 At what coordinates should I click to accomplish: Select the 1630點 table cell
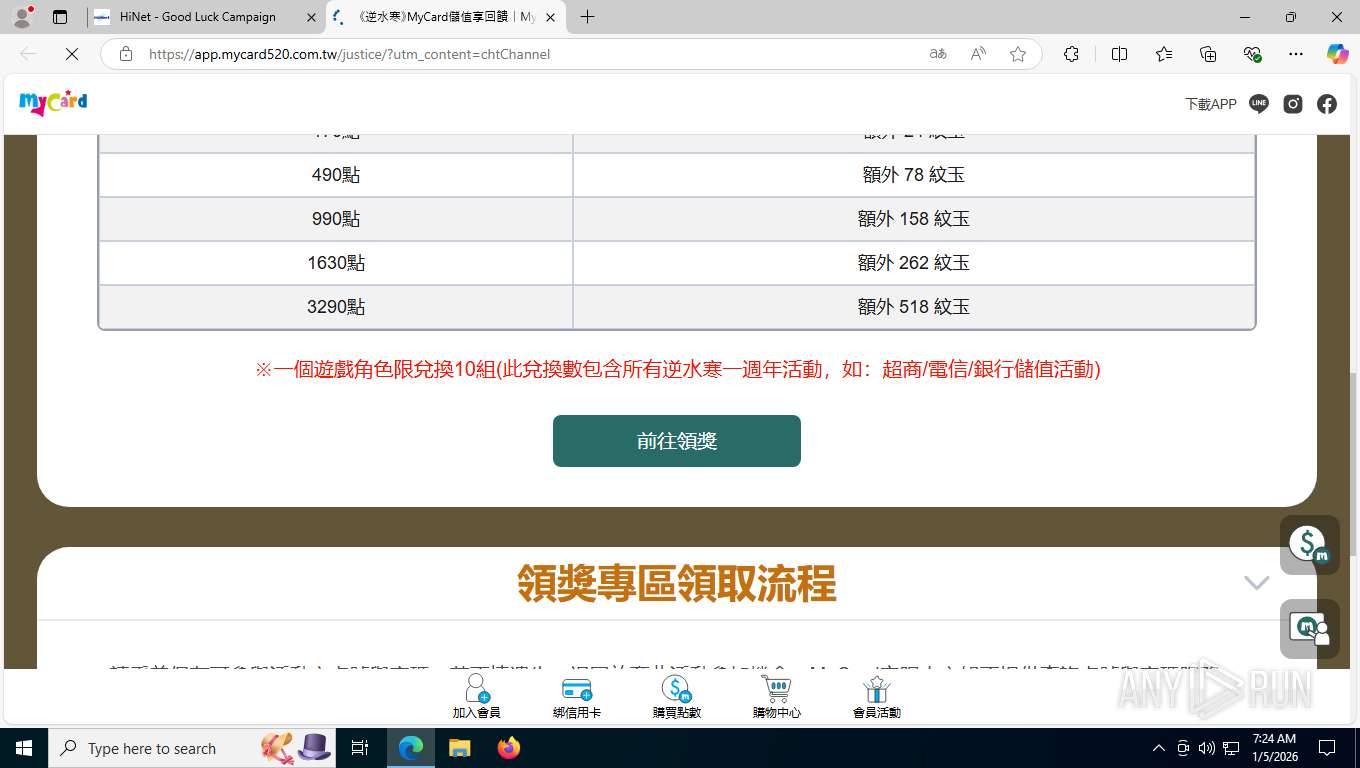click(x=336, y=263)
